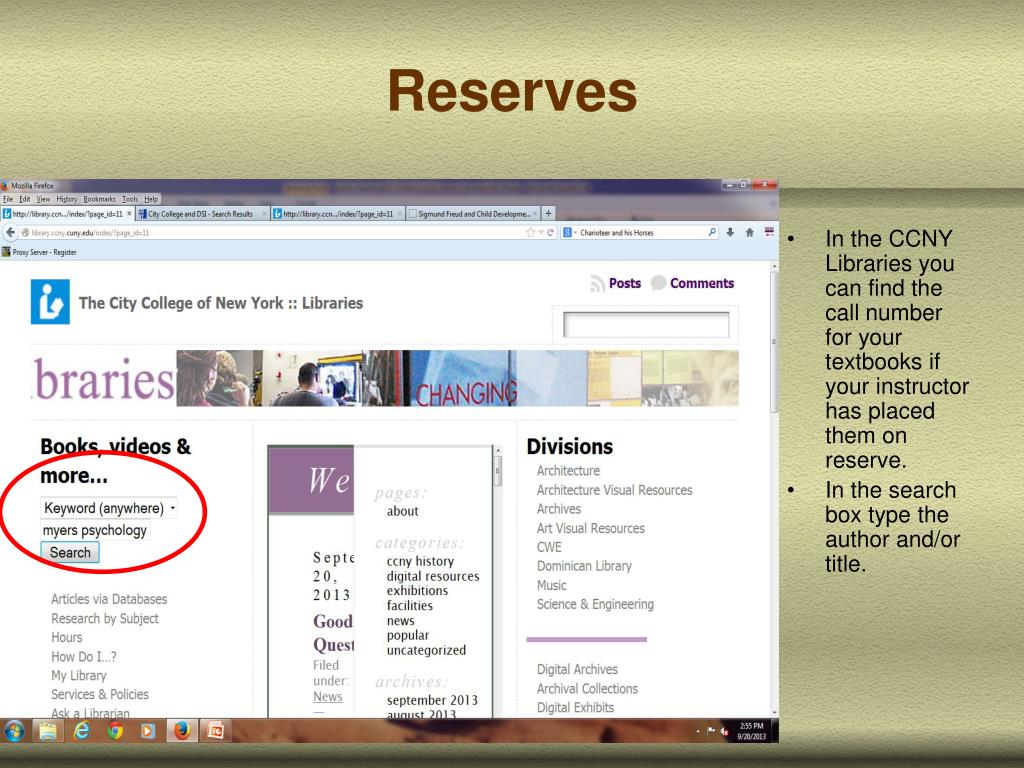Click the Action Center flag tray icon
The image size is (1024, 768).
tap(711, 731)
